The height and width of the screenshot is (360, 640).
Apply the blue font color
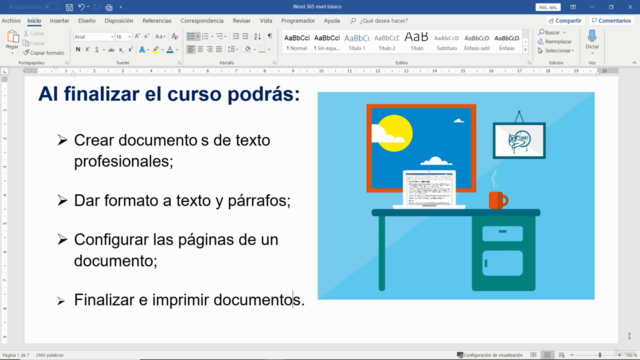(170, 50)
